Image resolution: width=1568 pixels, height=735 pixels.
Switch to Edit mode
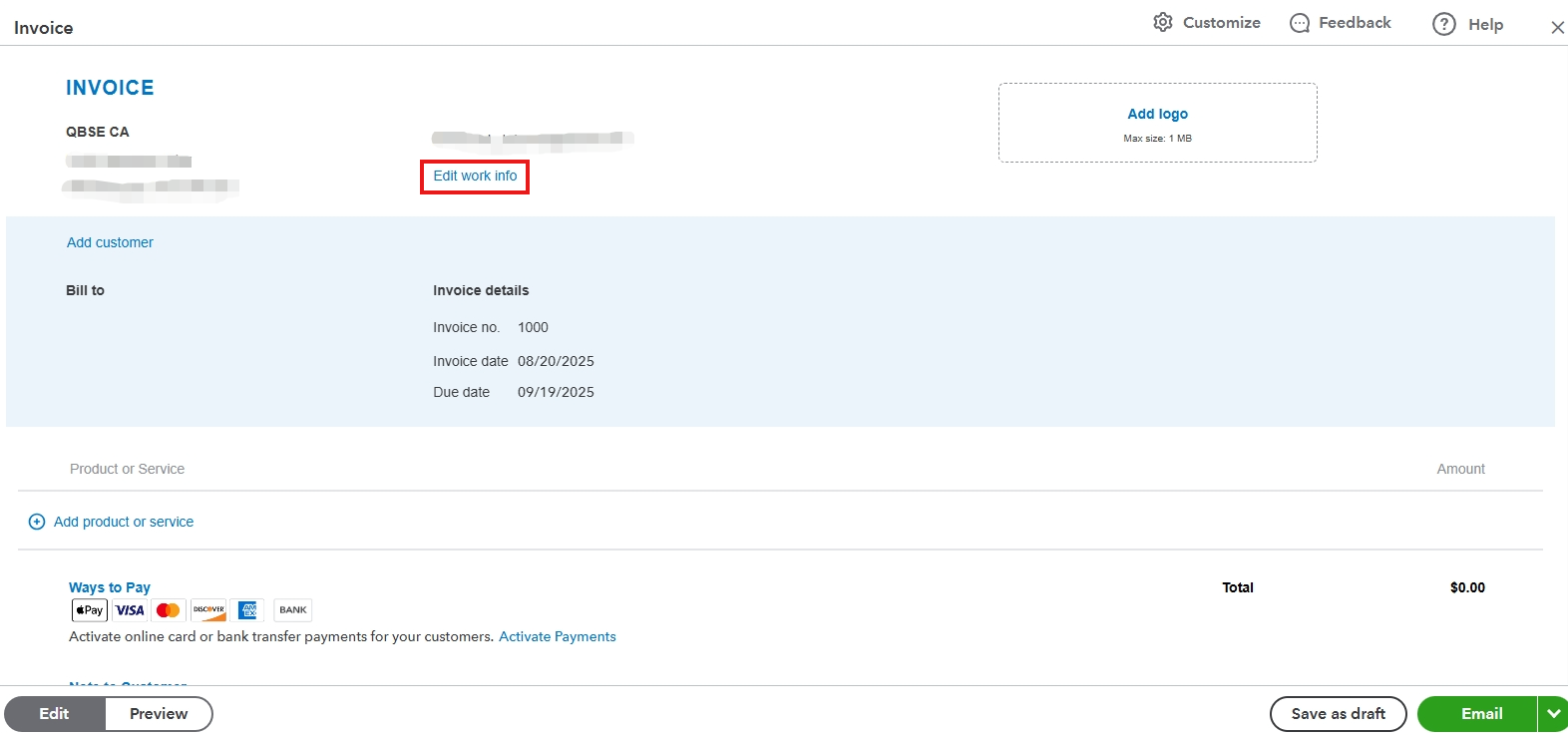(x=55, y=714)
